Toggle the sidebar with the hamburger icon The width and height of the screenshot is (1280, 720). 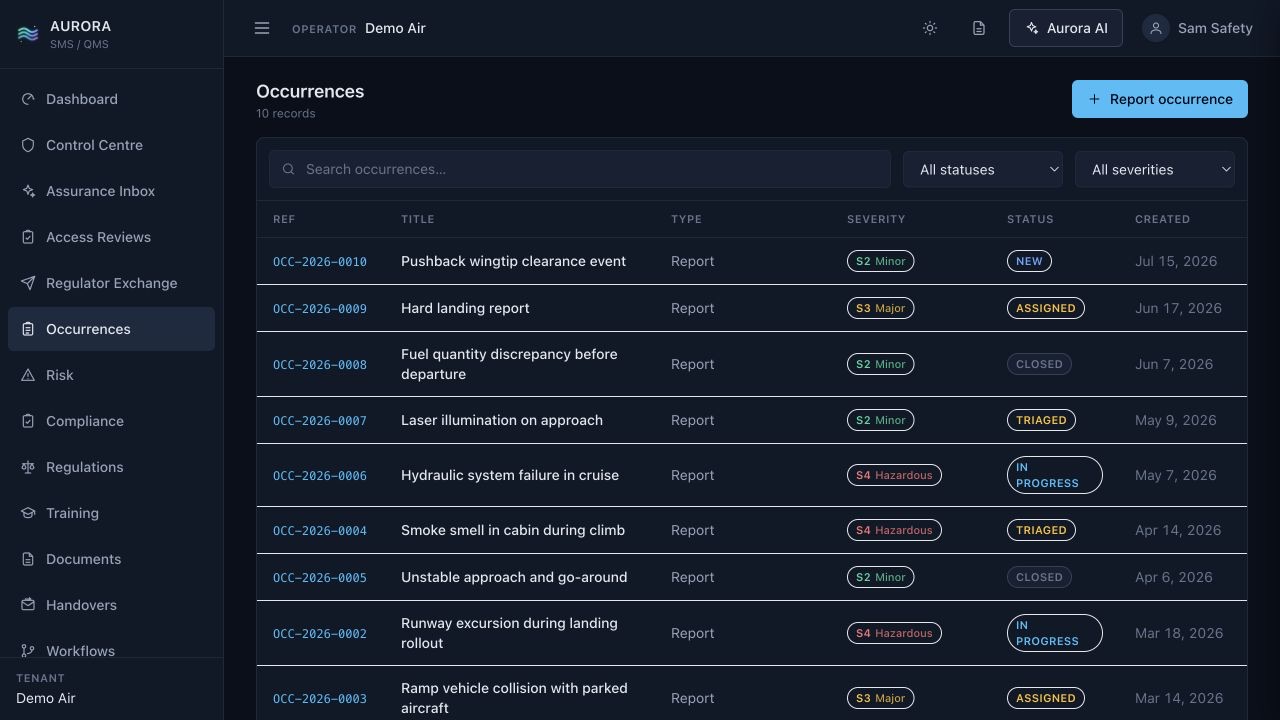tap(262, 28)
